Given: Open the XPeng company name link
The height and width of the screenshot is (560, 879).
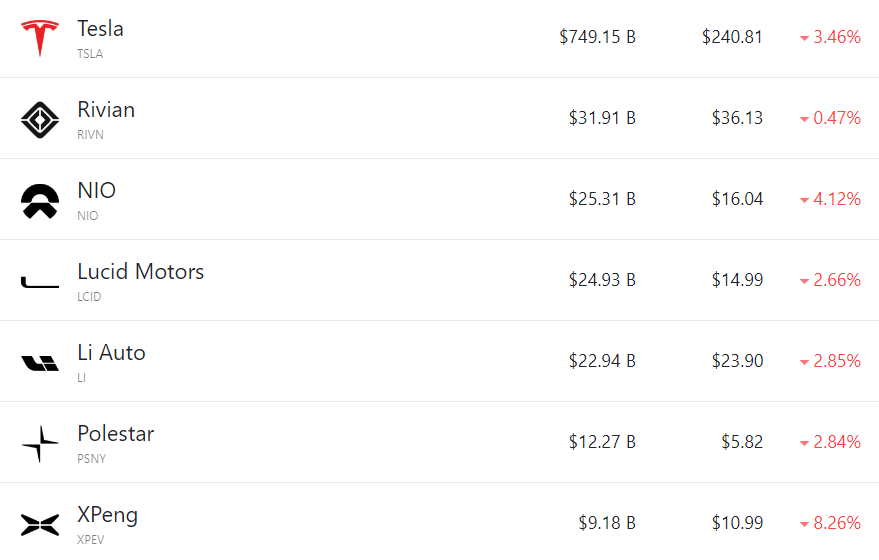Looking at the screenshot, I should (x=107, y=515).
